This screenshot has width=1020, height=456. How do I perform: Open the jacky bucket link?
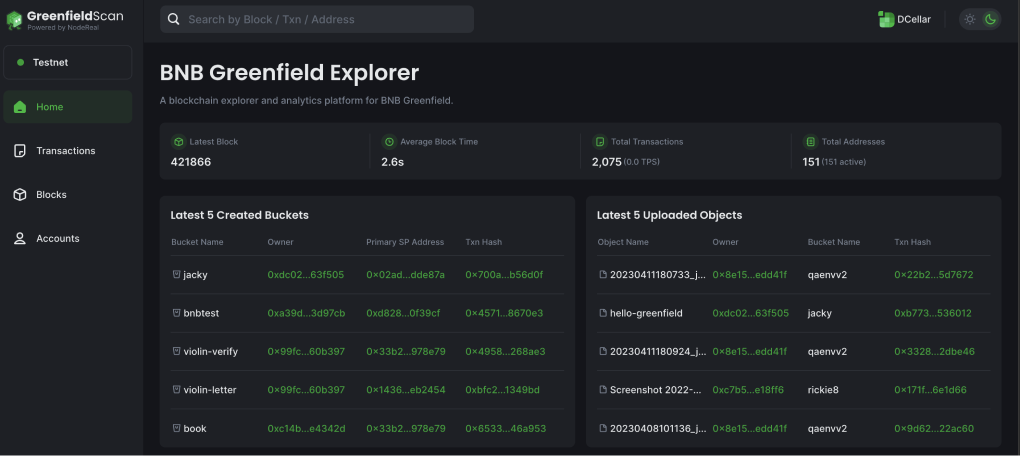pyautogui.click(x=195, y=274)
